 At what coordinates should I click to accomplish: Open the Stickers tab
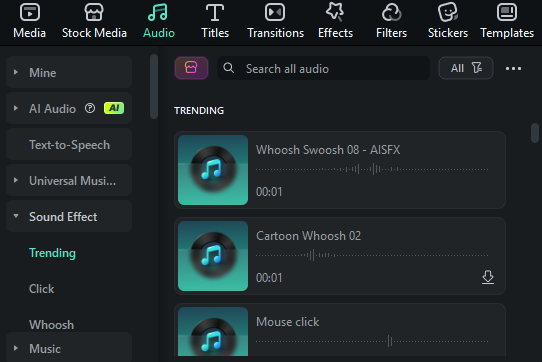click(x=448, y=21)
